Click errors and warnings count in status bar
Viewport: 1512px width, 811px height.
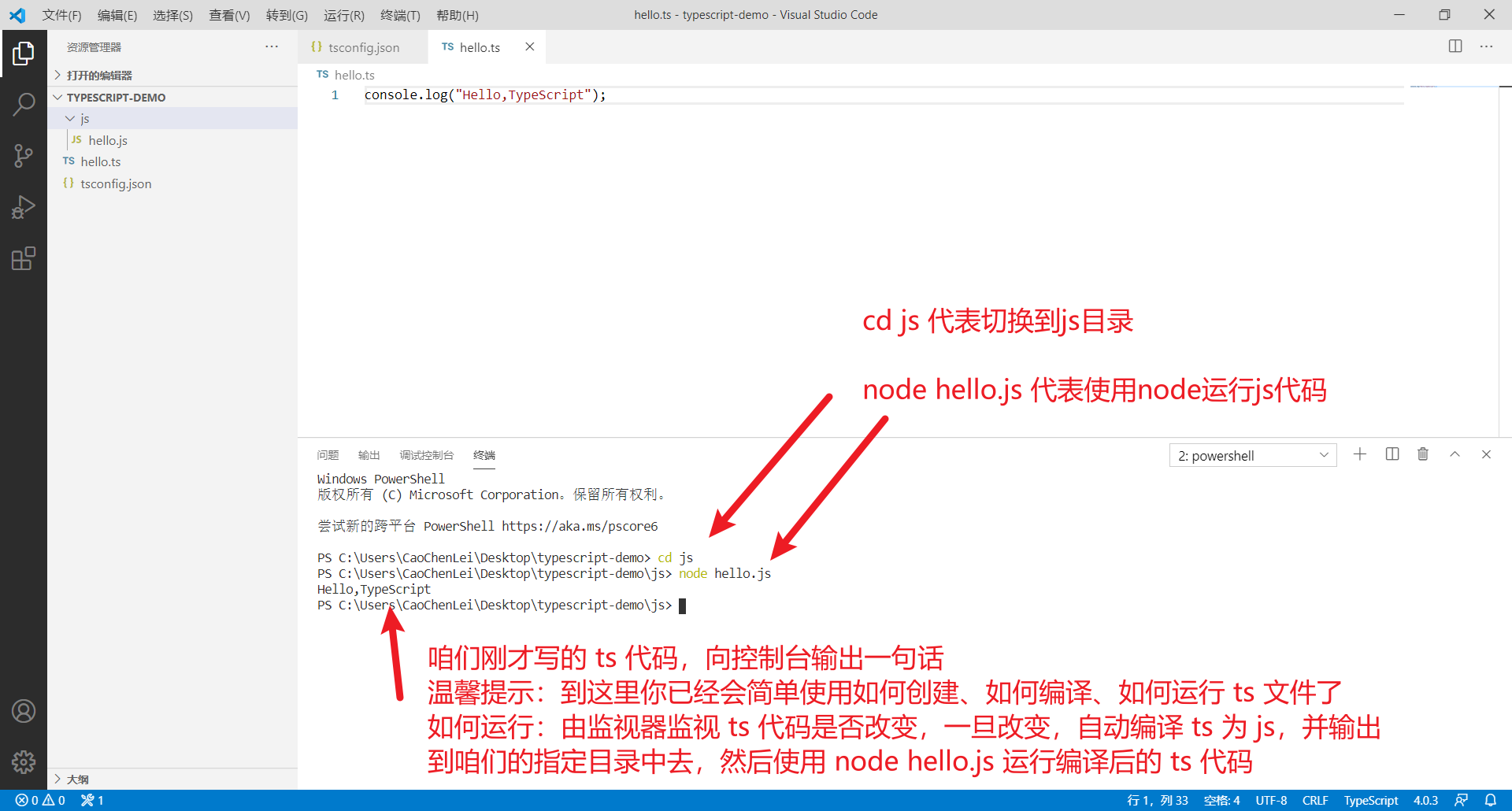(x=40, y=800)
